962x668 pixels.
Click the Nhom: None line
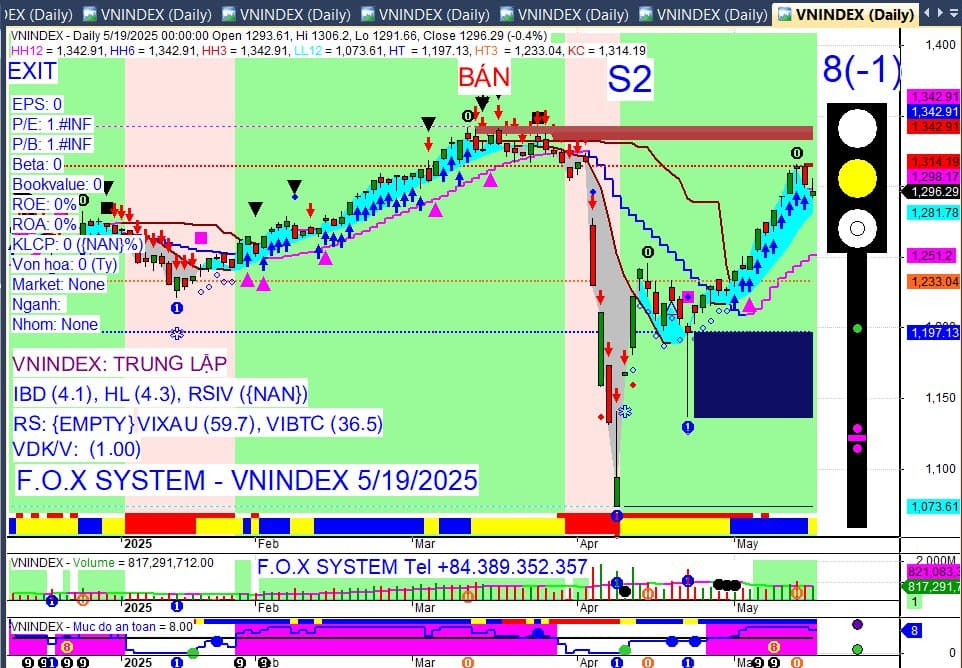(55, 324)
